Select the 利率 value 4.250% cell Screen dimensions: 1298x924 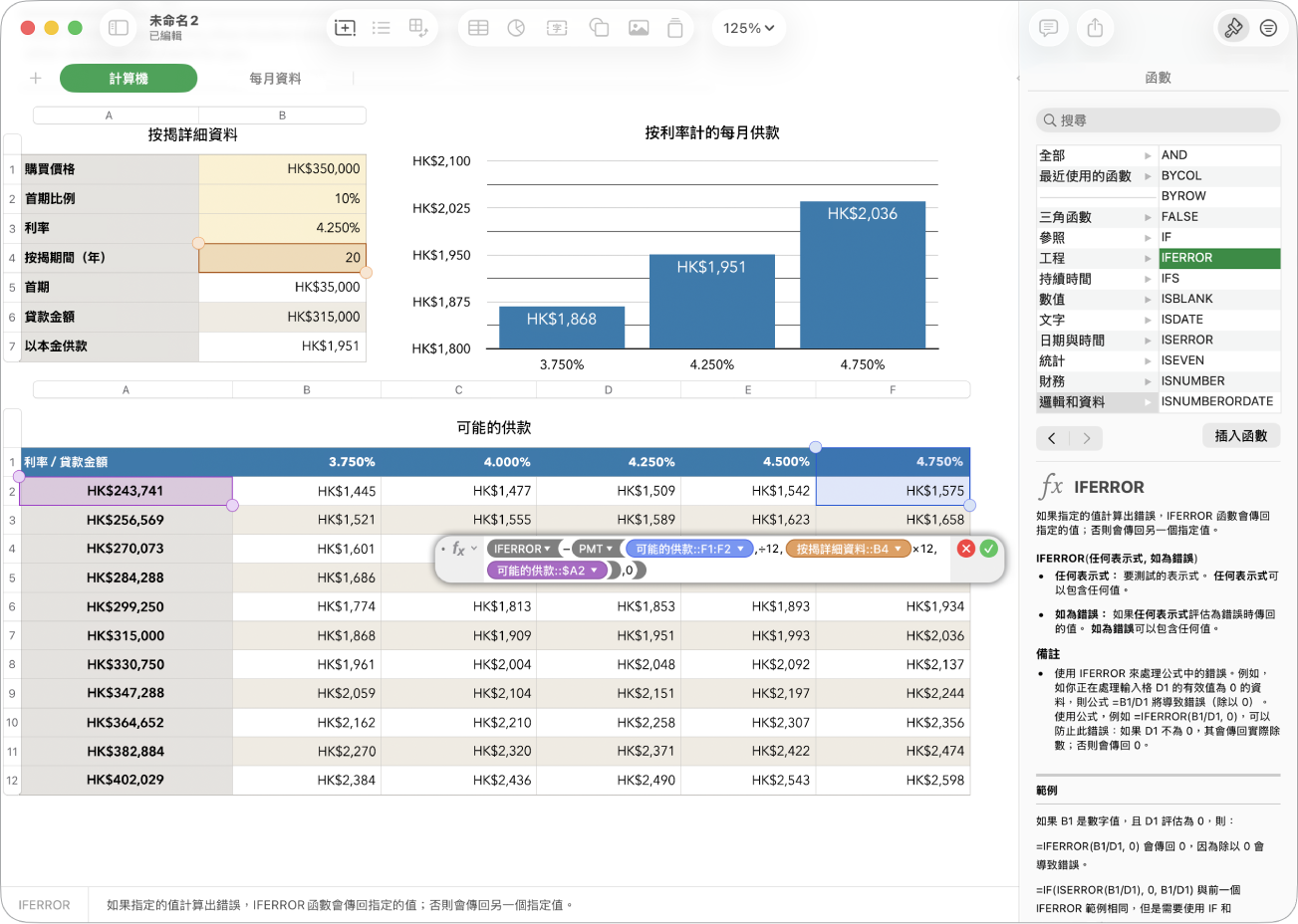click(x=282, y=228)
